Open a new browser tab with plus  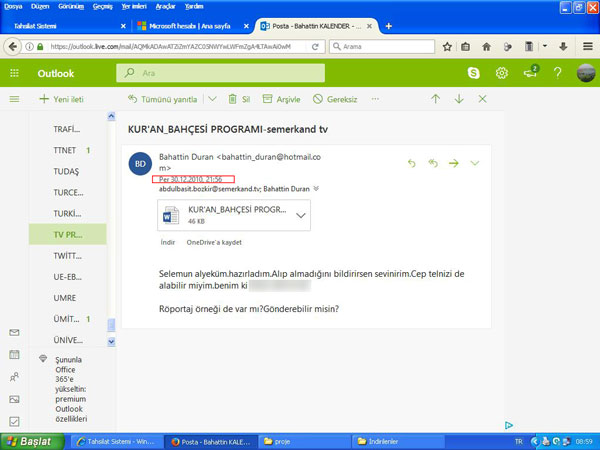pos(388,26)
